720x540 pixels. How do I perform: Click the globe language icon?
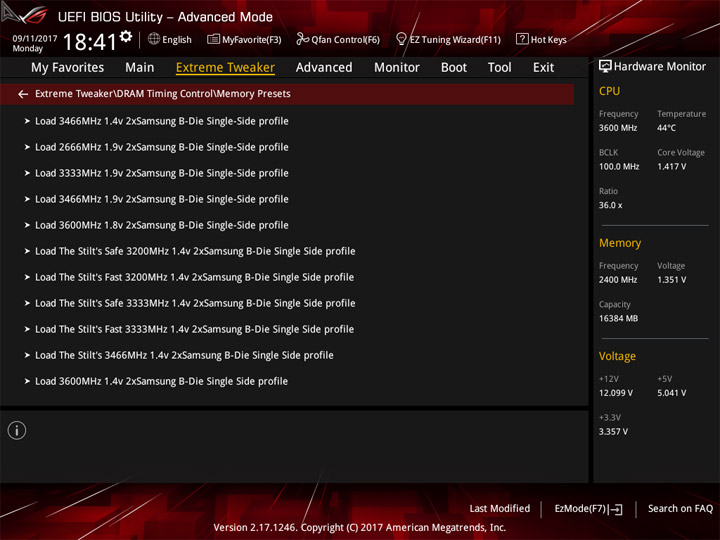coord(154,39)
